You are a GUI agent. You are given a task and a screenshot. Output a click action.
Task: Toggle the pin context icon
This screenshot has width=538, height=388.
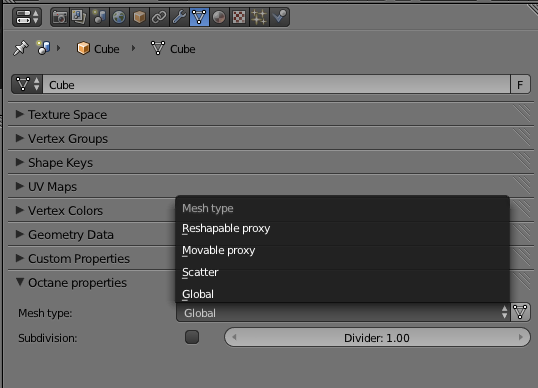21,48
